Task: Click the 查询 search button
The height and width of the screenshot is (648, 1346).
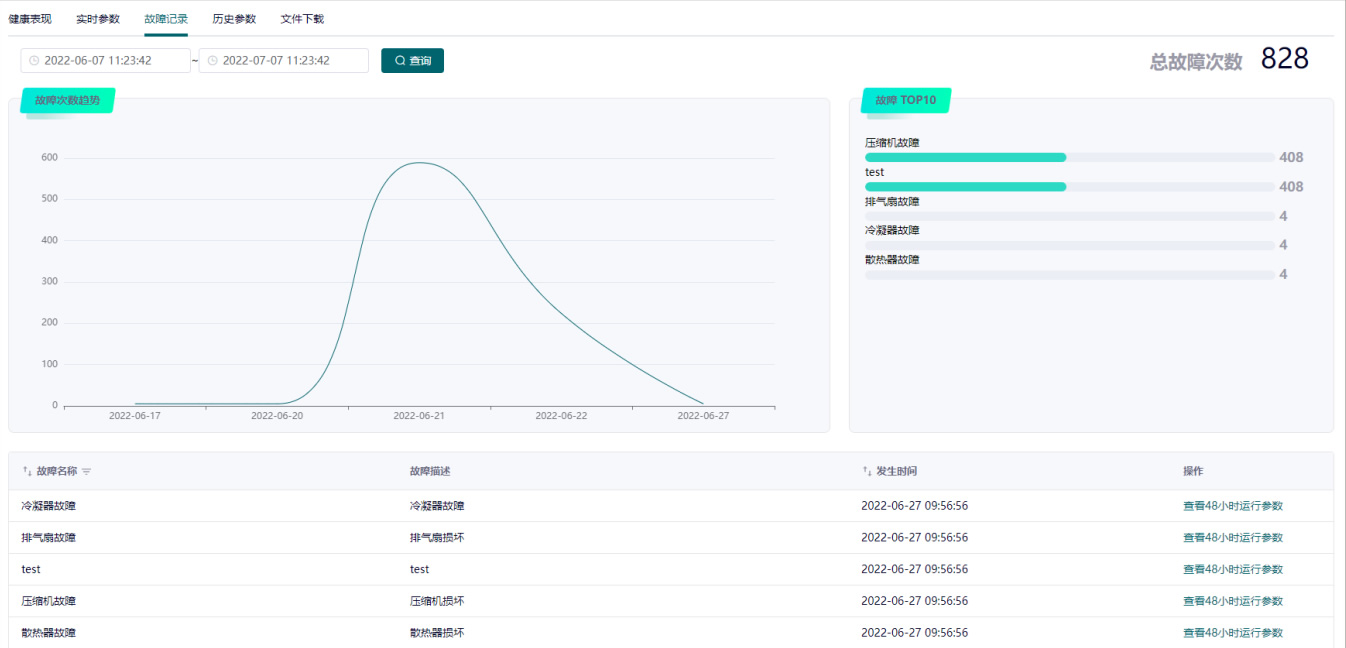Action: [x=412, y=61]
